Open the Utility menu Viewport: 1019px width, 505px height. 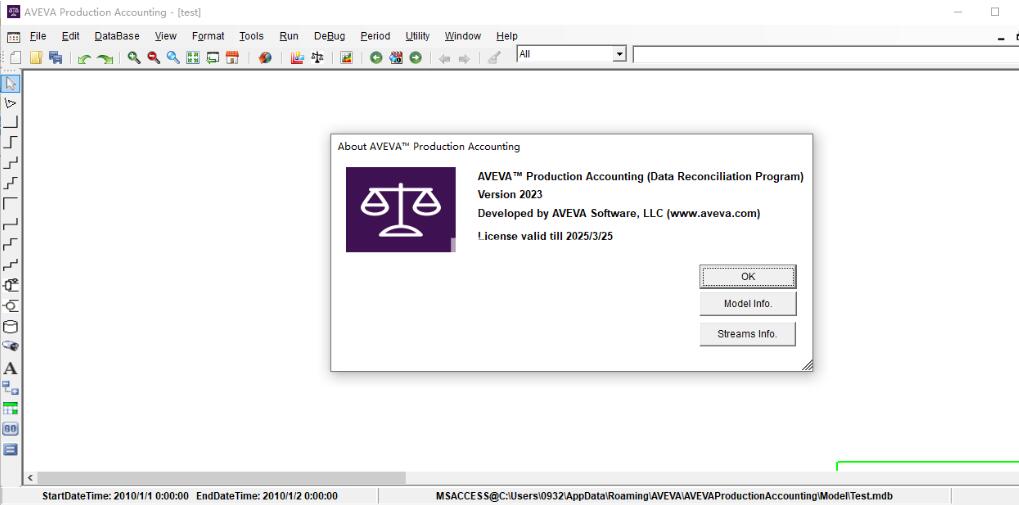pos(418,36)
